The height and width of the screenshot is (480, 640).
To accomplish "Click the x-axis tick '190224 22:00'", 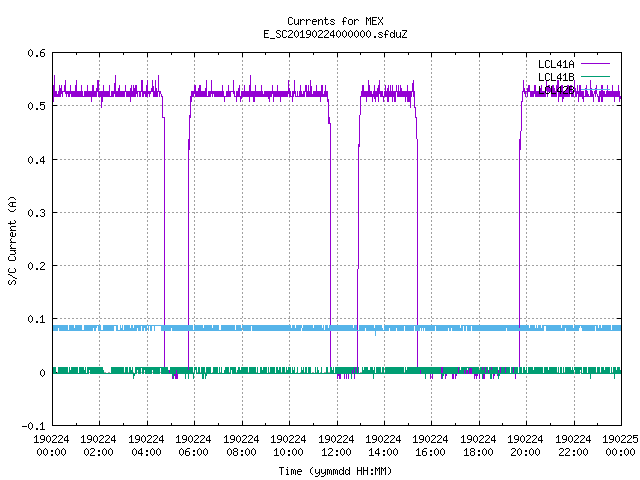I will coord(573,446).
